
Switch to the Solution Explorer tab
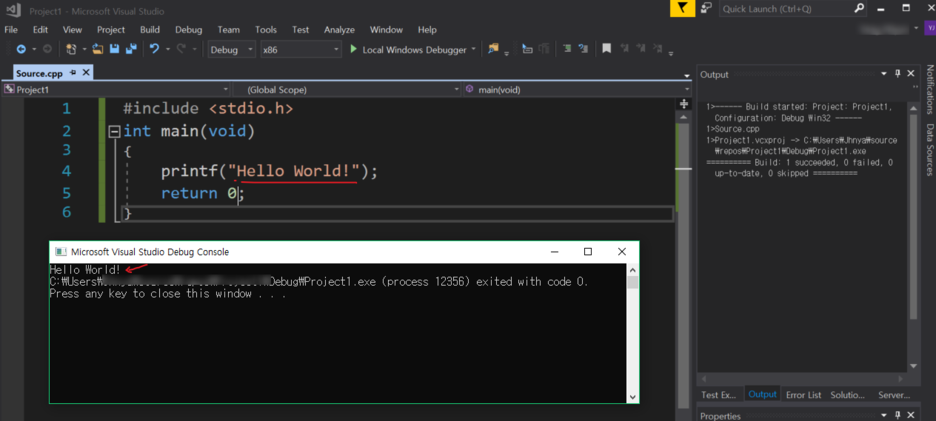[x=848, y=395]
